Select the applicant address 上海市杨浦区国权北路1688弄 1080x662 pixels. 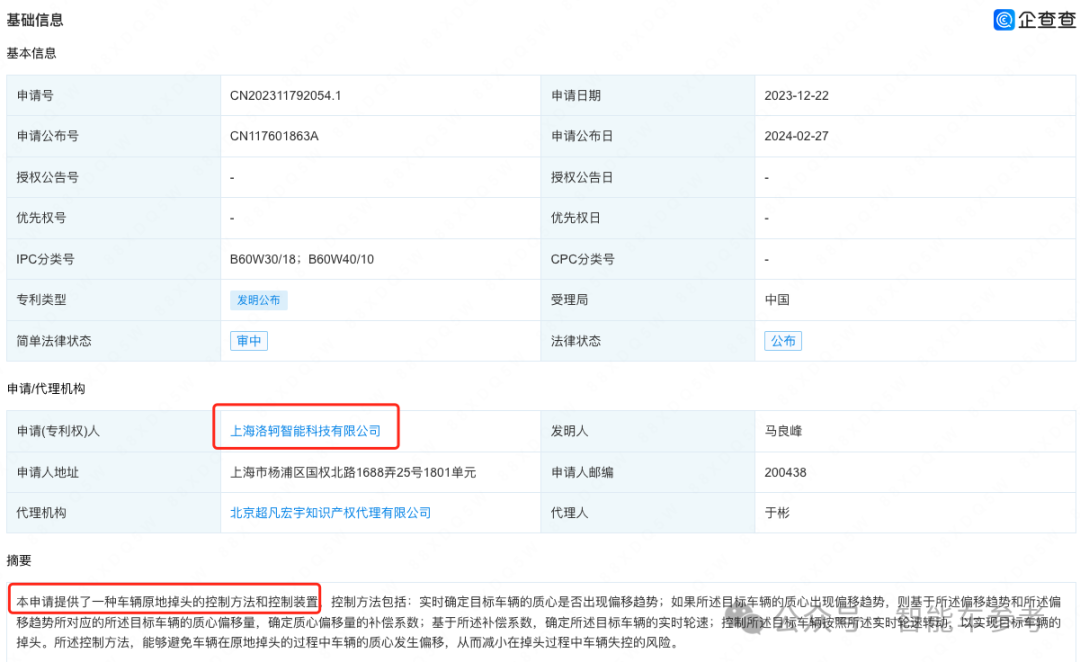353,472
